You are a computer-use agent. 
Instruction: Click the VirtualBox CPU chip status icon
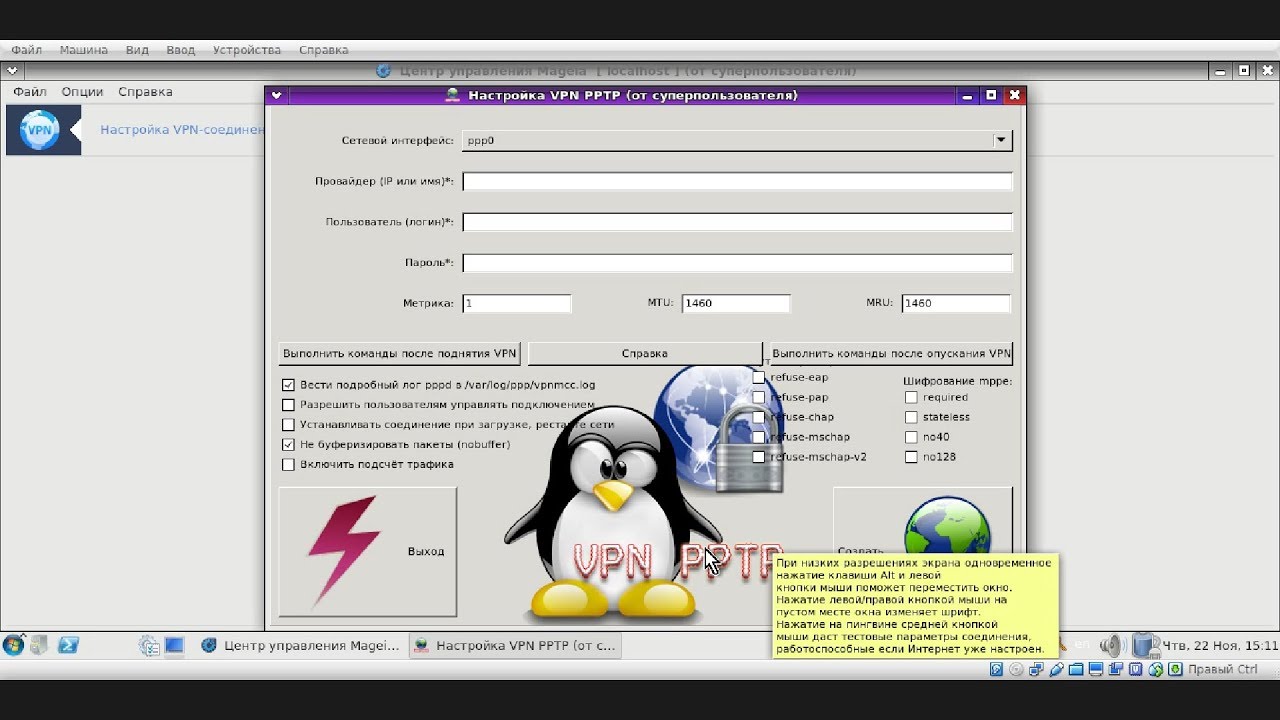[x=1135, y=669]
